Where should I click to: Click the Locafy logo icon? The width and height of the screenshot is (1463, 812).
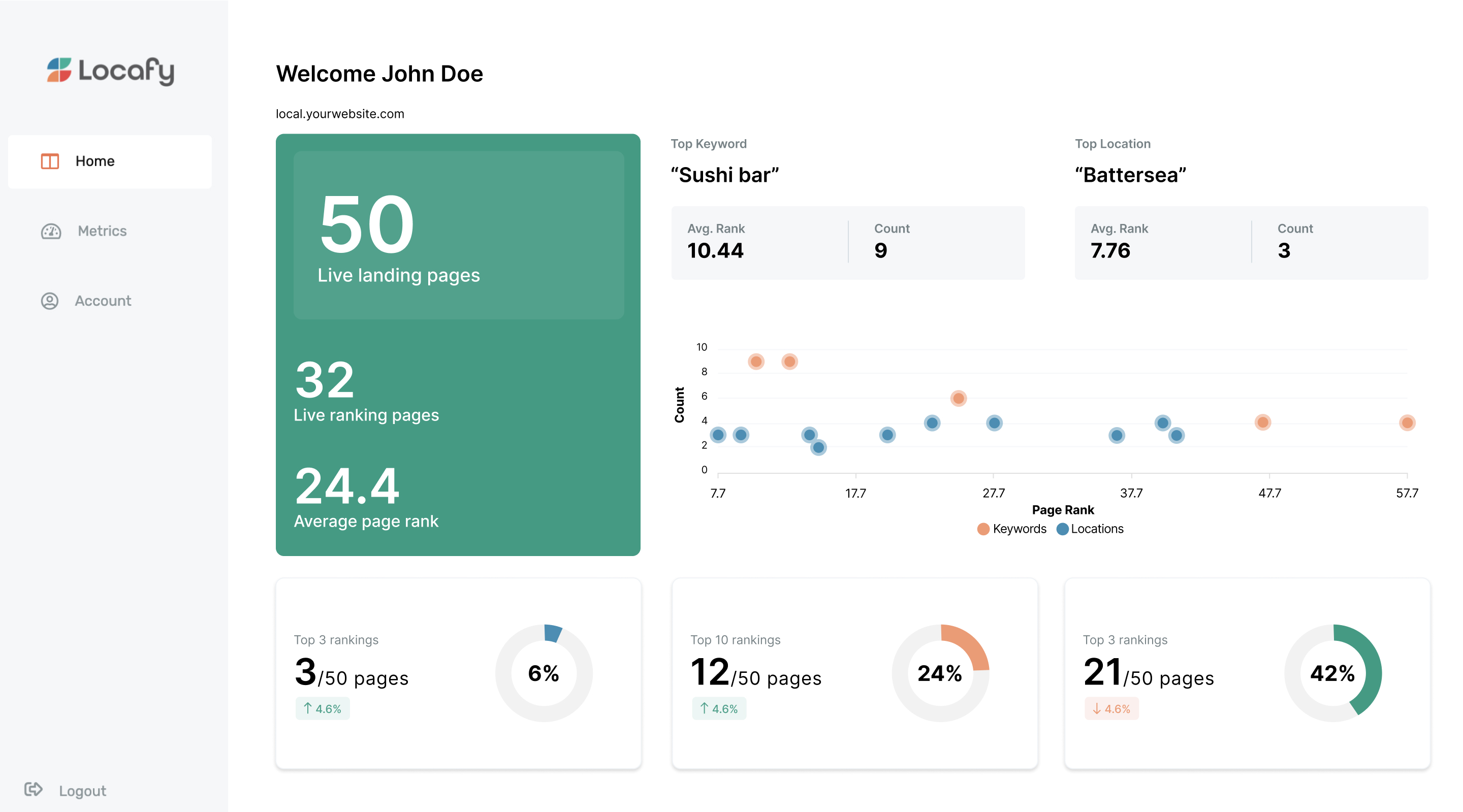pos(59,70)
